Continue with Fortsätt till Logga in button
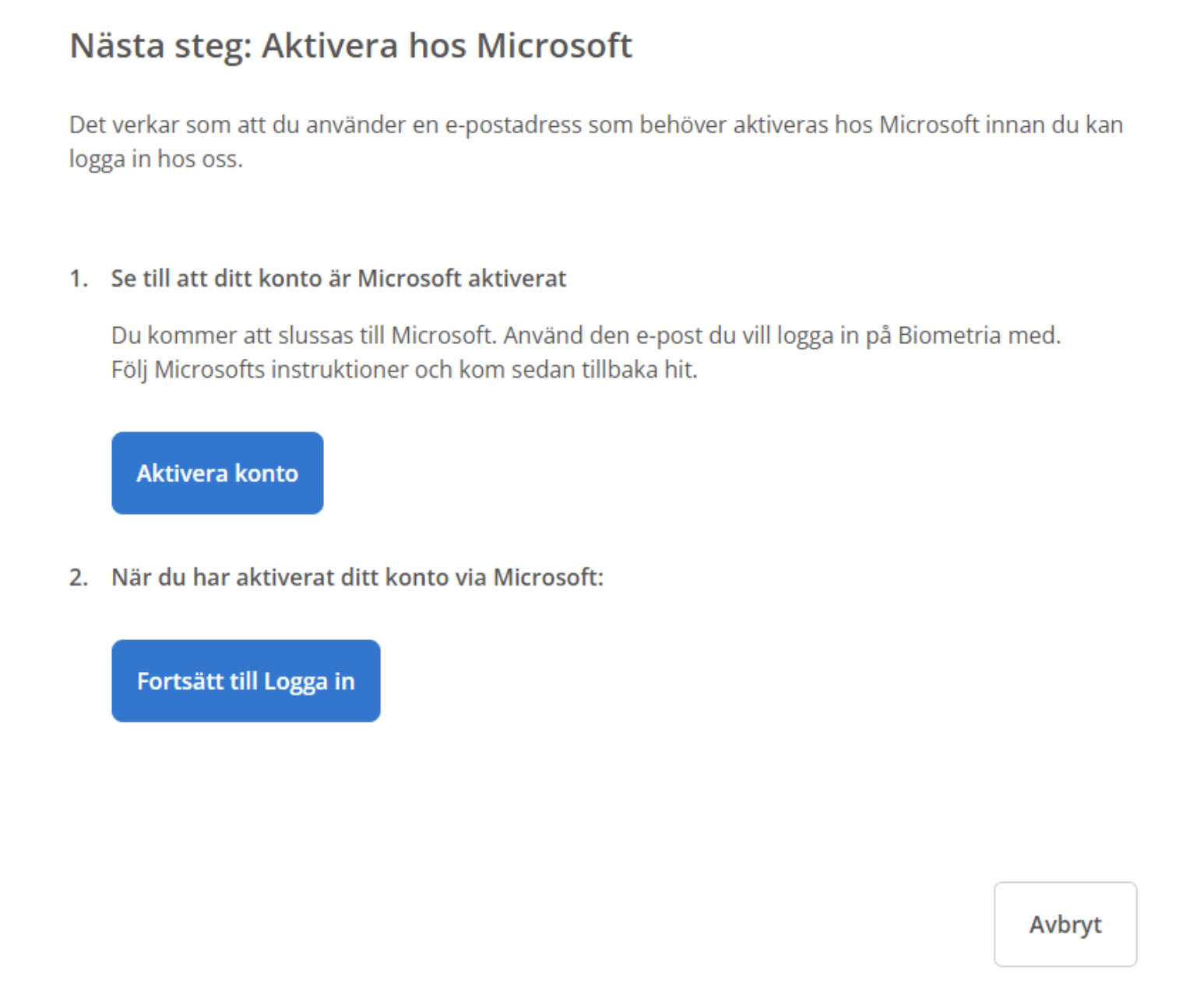This screenshot has width=1204, height=984. [245, 680]
